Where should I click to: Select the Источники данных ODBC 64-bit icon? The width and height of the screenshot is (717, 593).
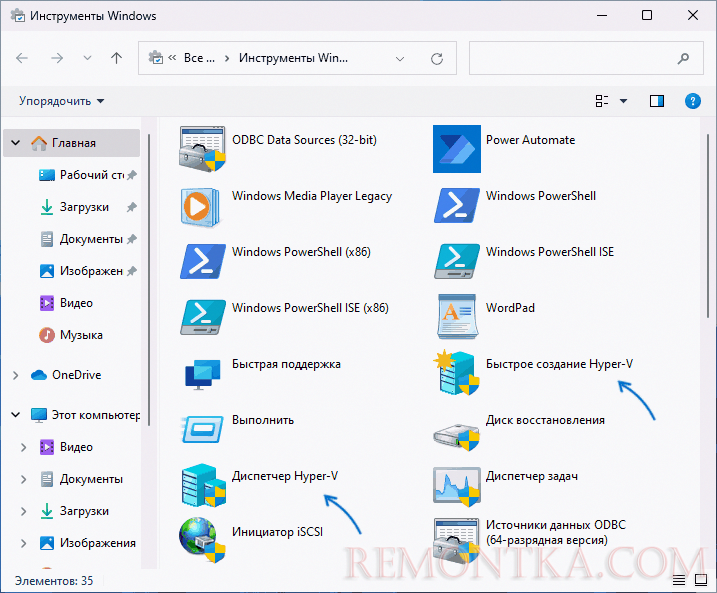(456, 540)
